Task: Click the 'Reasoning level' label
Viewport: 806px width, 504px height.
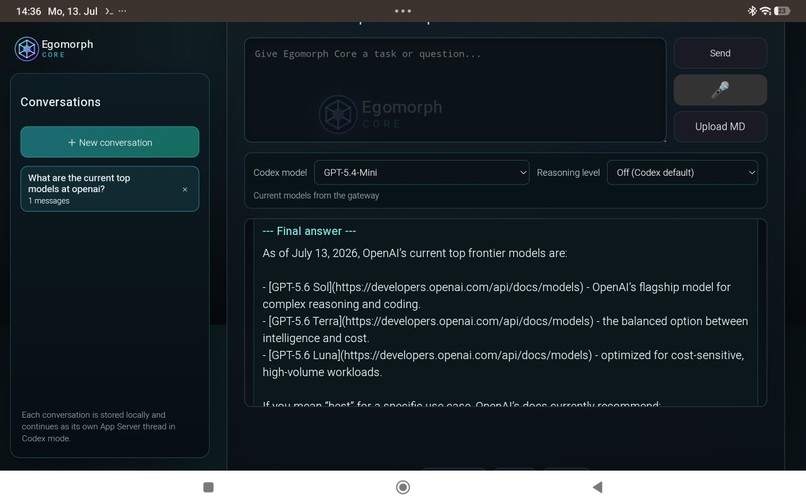Action: pyautogui.click(x=568, y=173)
